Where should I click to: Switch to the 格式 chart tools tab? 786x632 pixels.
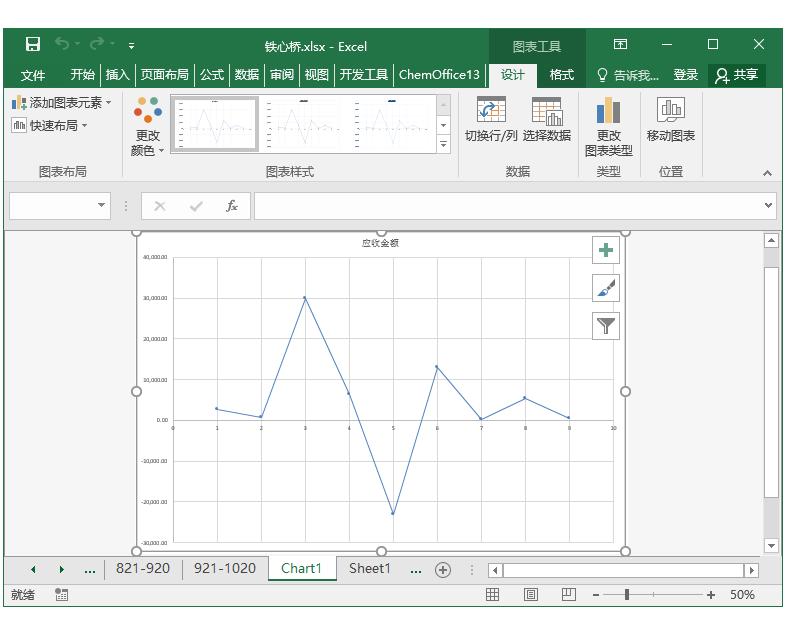tap(561, 75)
